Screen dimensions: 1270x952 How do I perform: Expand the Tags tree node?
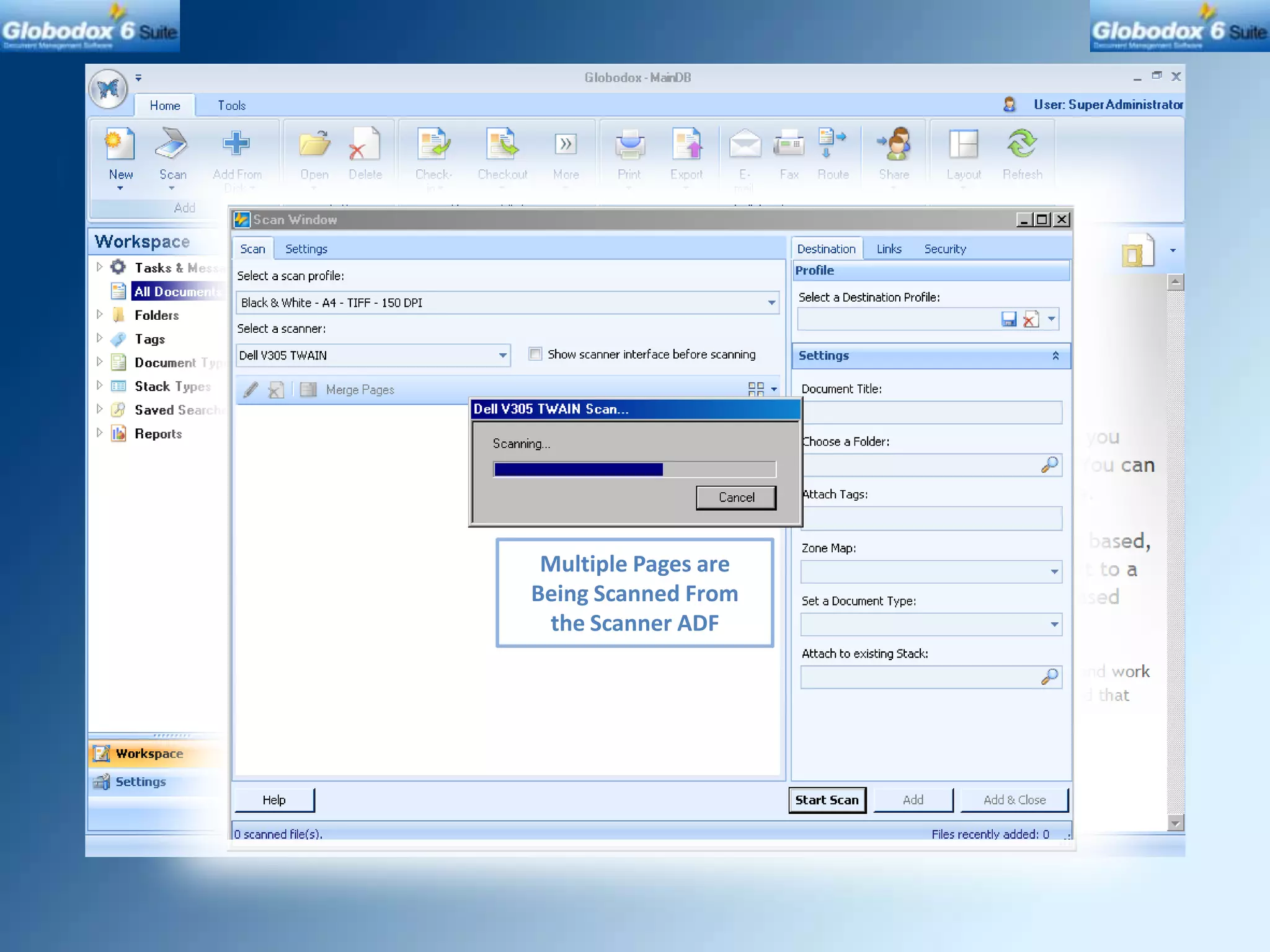(99, 338)
